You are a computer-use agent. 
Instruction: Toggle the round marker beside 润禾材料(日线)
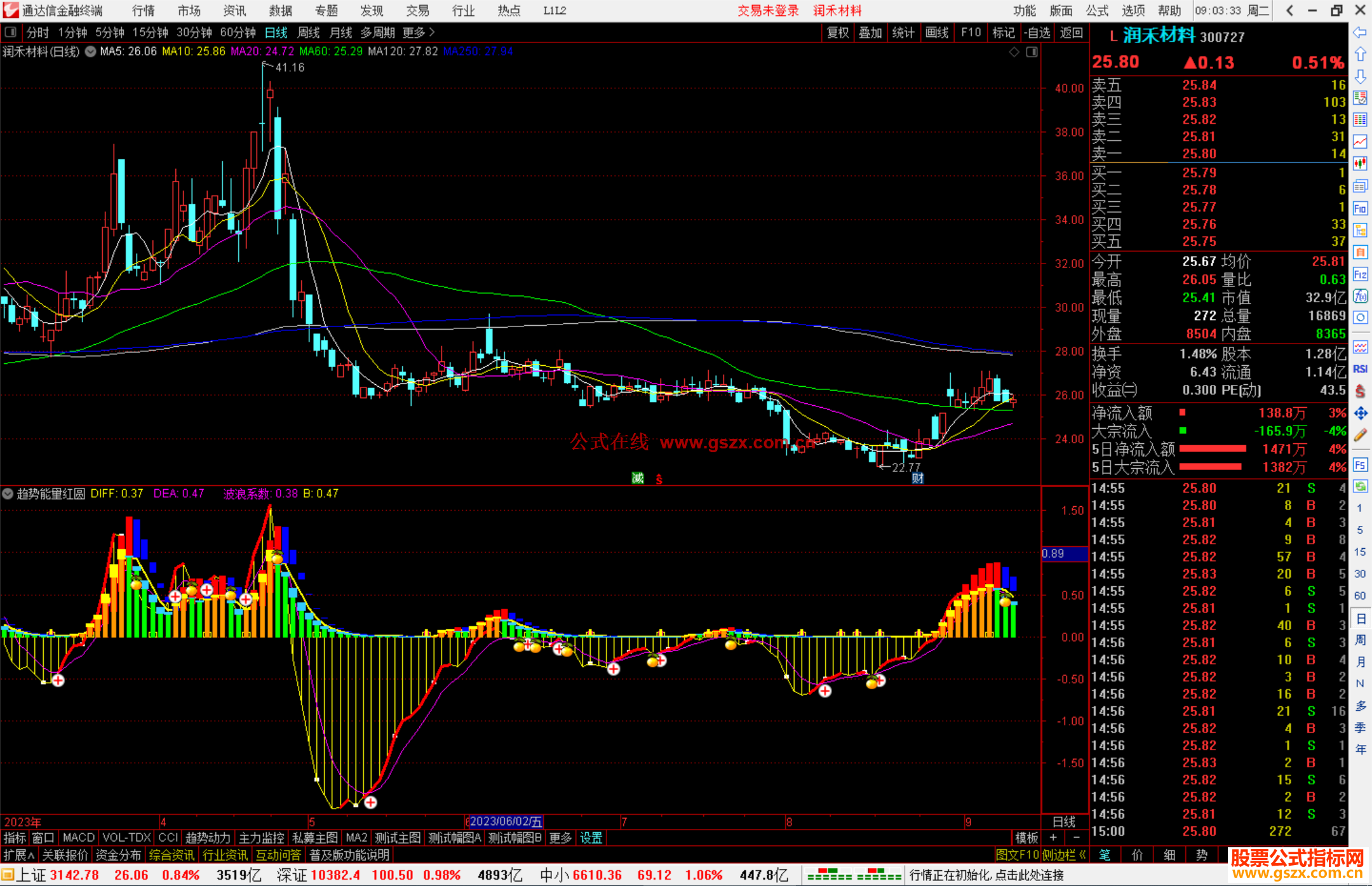90,51
